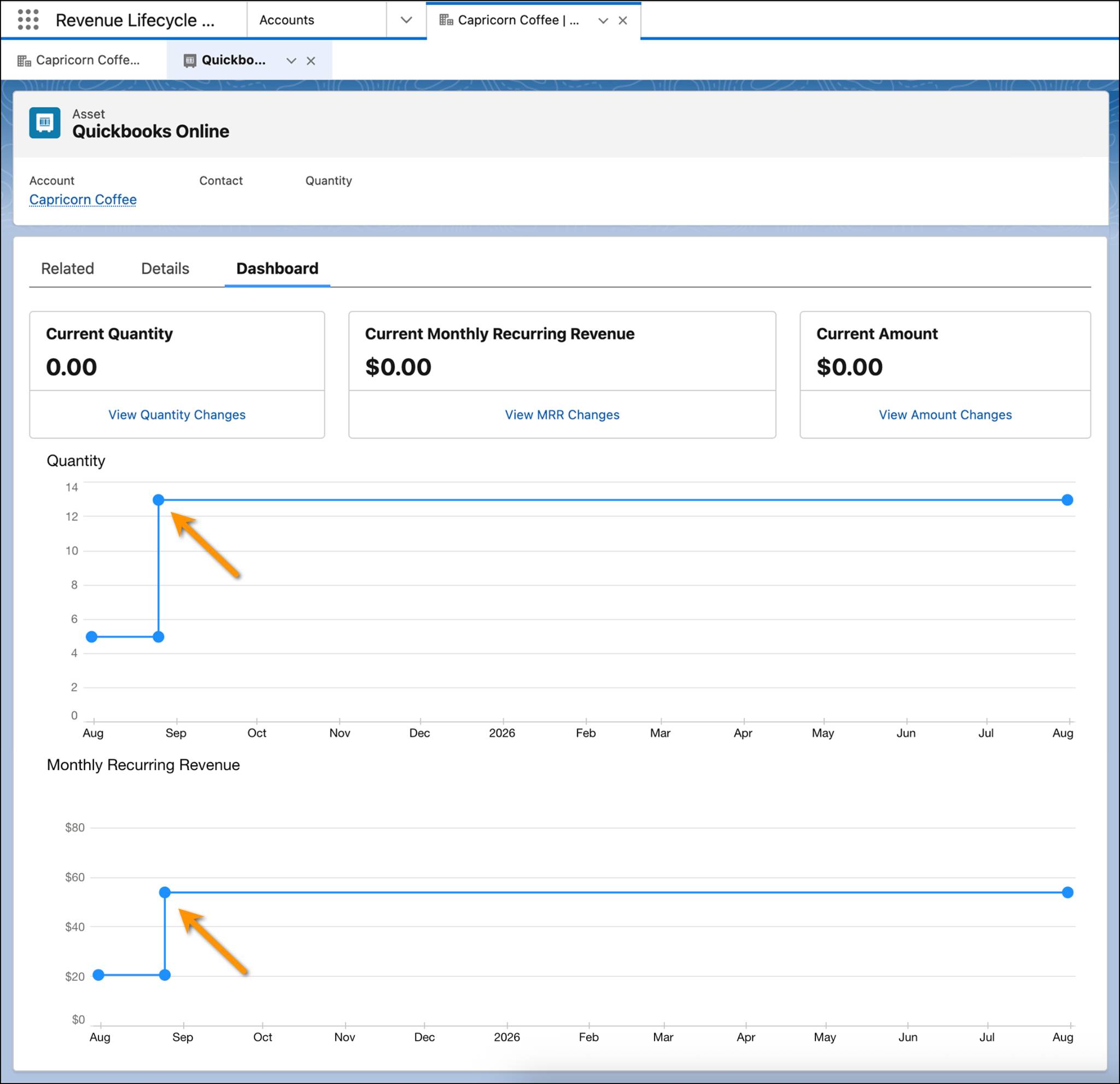Click the Current Amount card heading

click(877, 334)
